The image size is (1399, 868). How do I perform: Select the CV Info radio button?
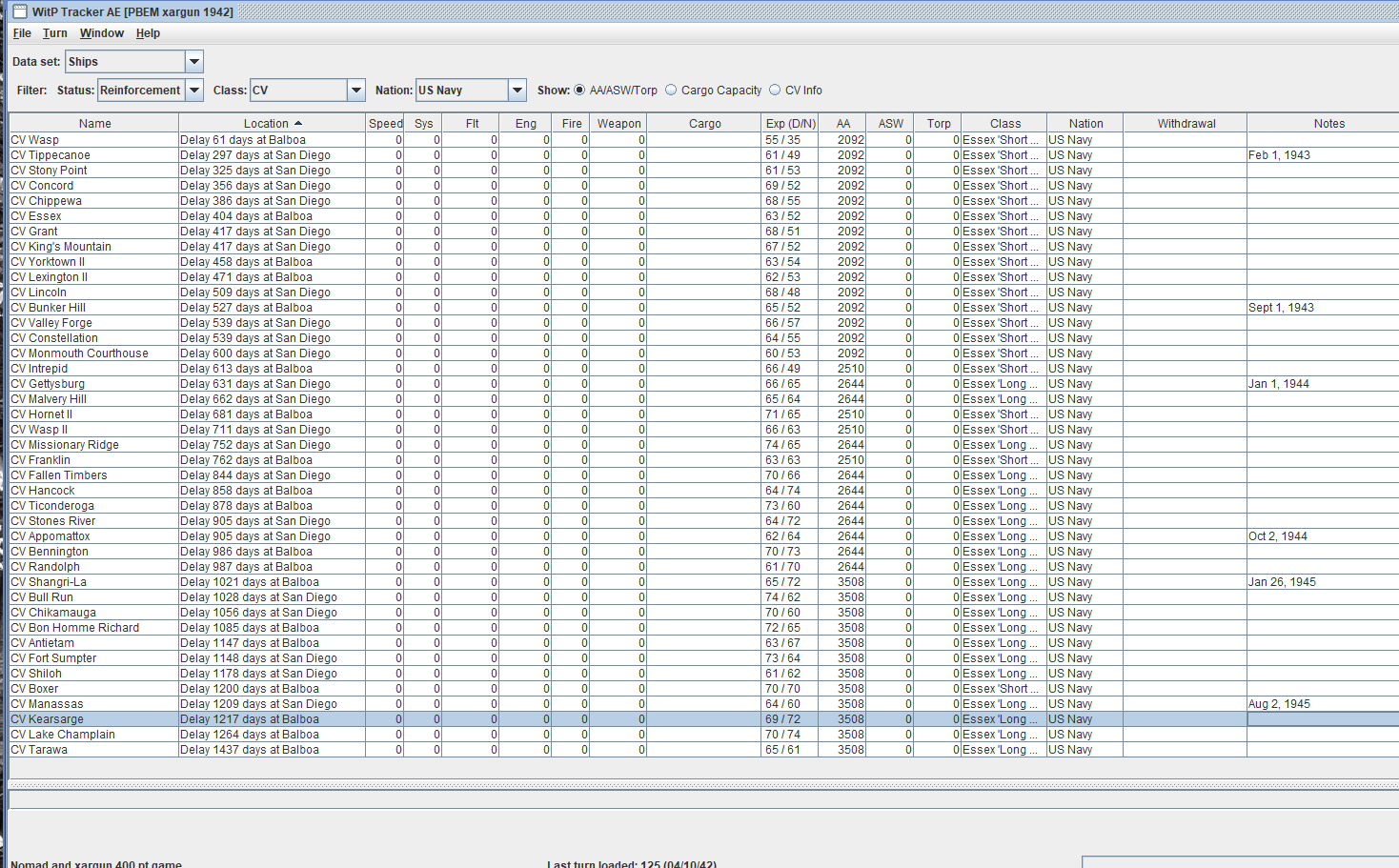pyautogui.click(x=775, y=91)
